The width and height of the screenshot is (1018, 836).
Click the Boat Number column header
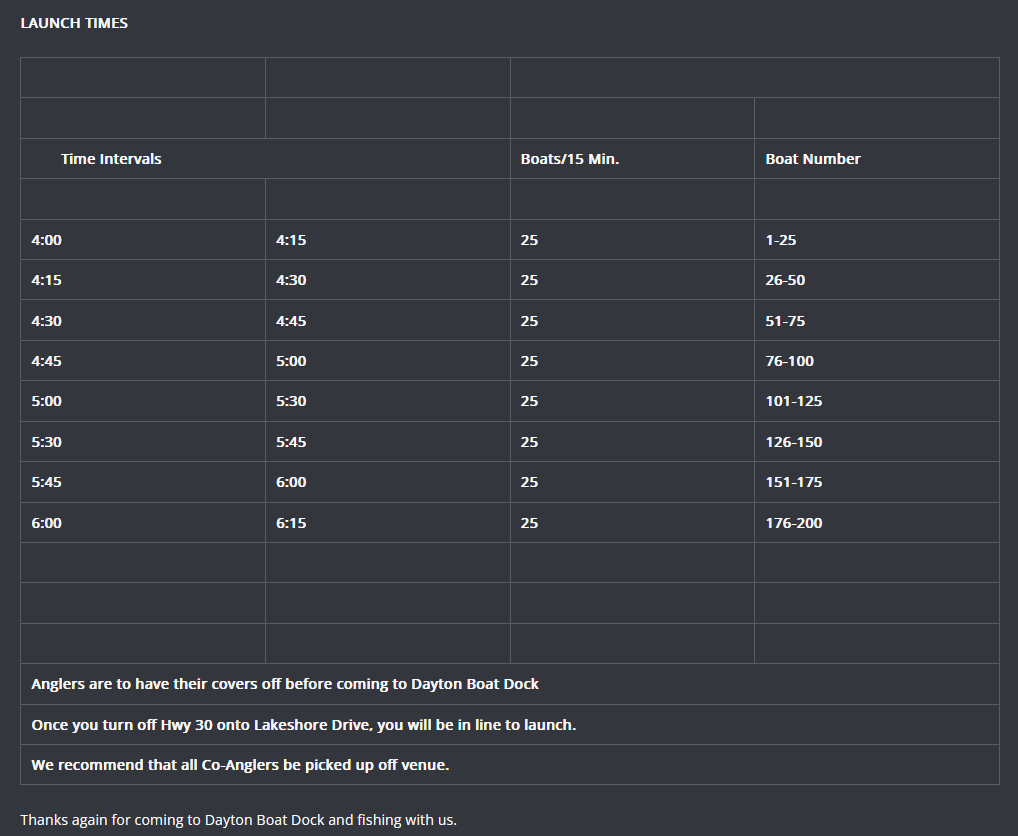click(813, 159)
